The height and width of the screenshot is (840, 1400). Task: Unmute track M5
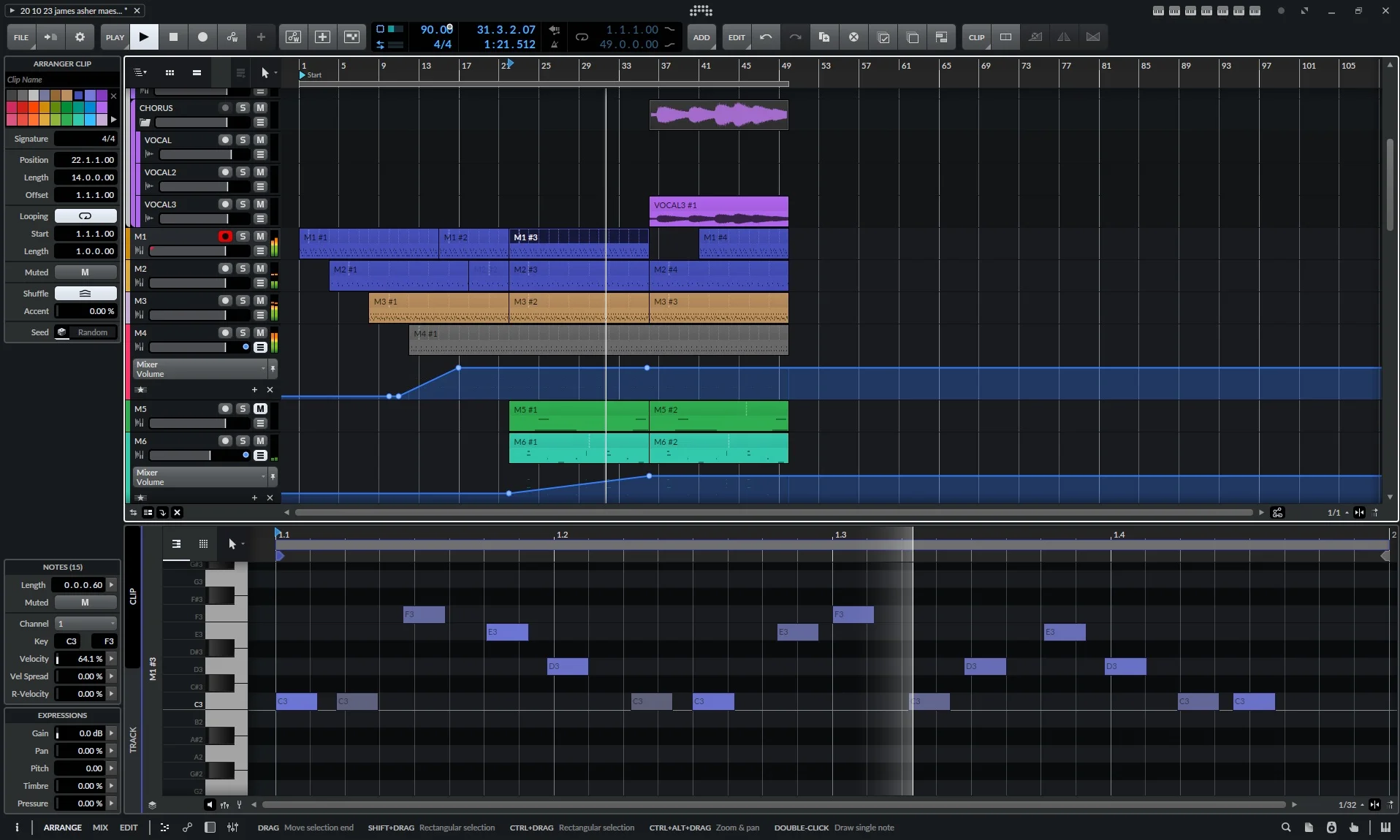pyautogui.click(x=260, y=408)
